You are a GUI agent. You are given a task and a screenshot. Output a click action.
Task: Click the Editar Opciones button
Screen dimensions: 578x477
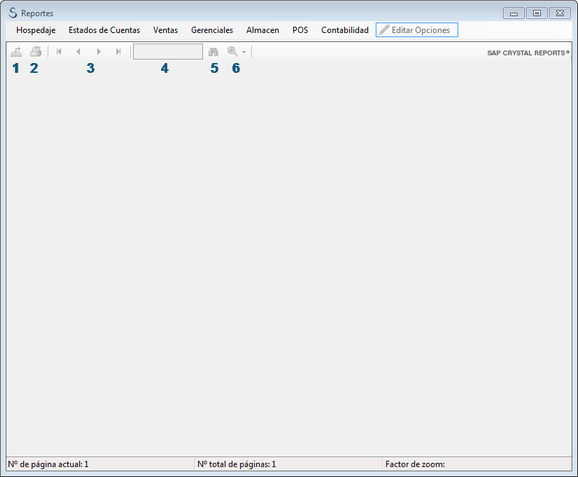pos(417,30)
